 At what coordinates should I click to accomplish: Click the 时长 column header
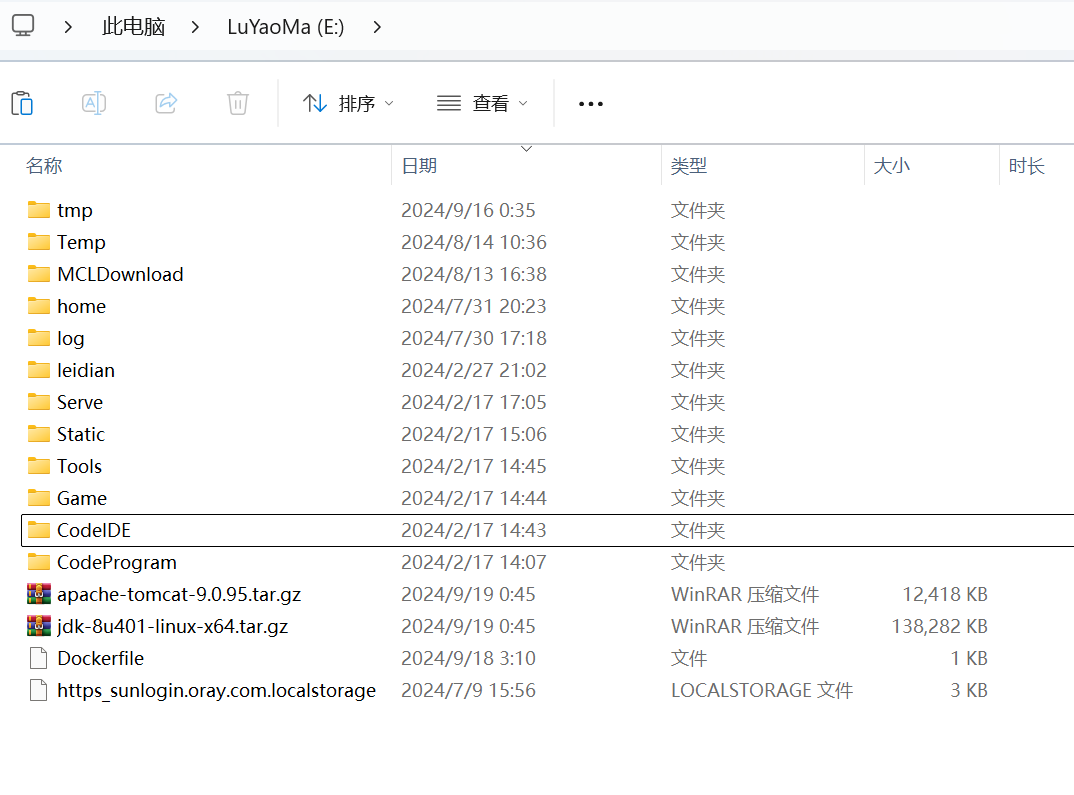pyautogui.click(x=1026, y=166)
